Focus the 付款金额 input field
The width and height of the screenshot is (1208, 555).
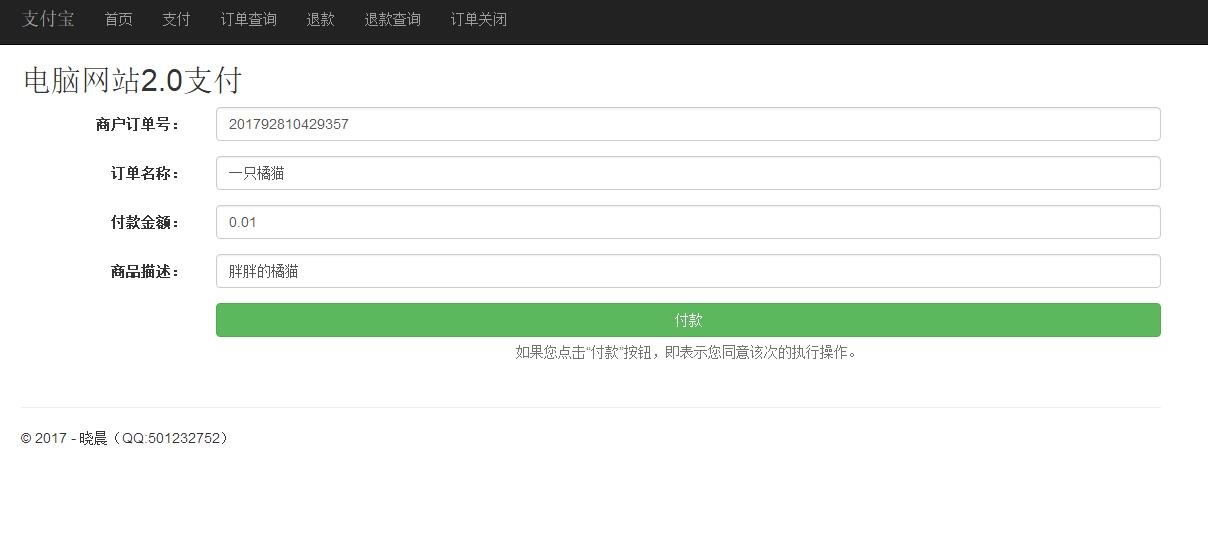688,222
